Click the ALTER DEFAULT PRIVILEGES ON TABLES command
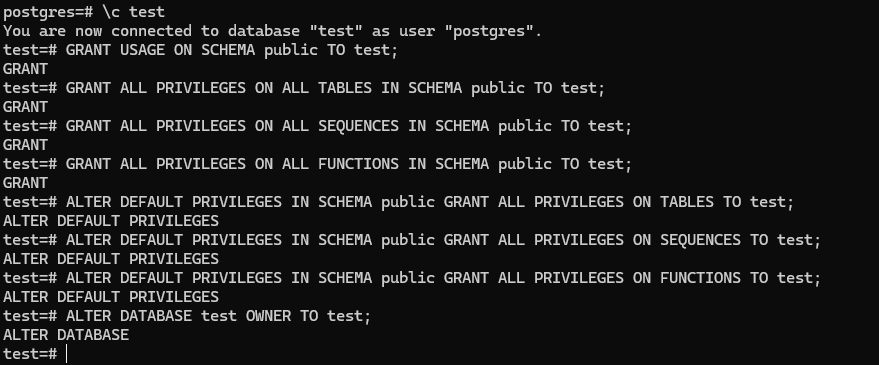Viewport: 879px width, 365px height. pos(430,202)
